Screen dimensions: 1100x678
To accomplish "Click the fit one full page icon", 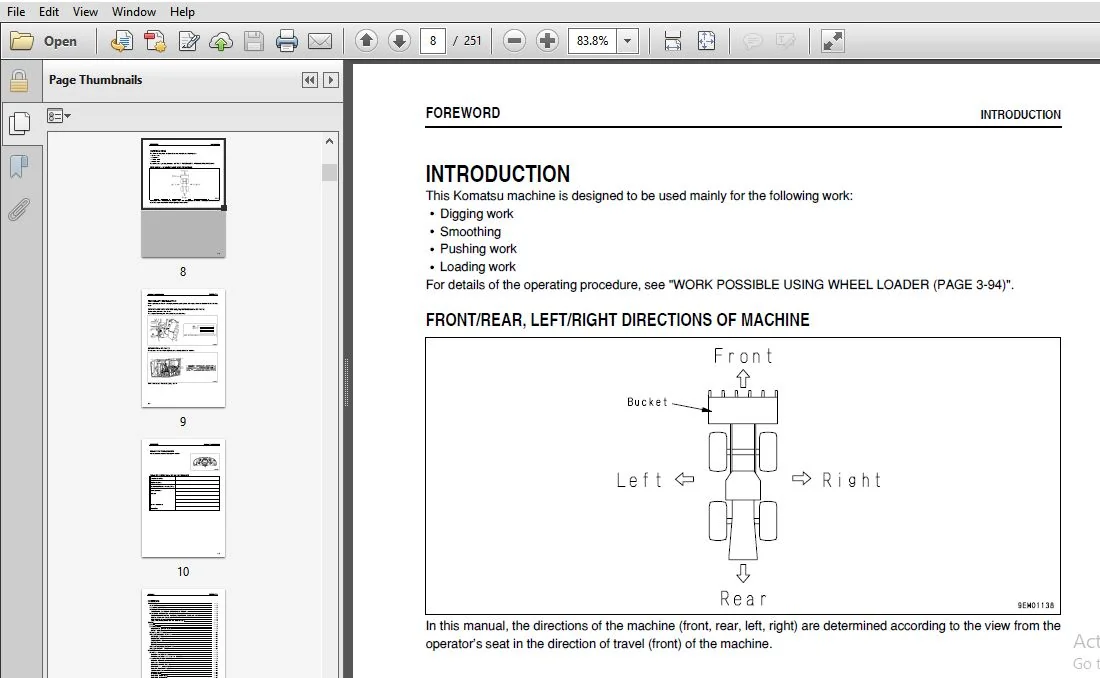I will tap(706, 41).
